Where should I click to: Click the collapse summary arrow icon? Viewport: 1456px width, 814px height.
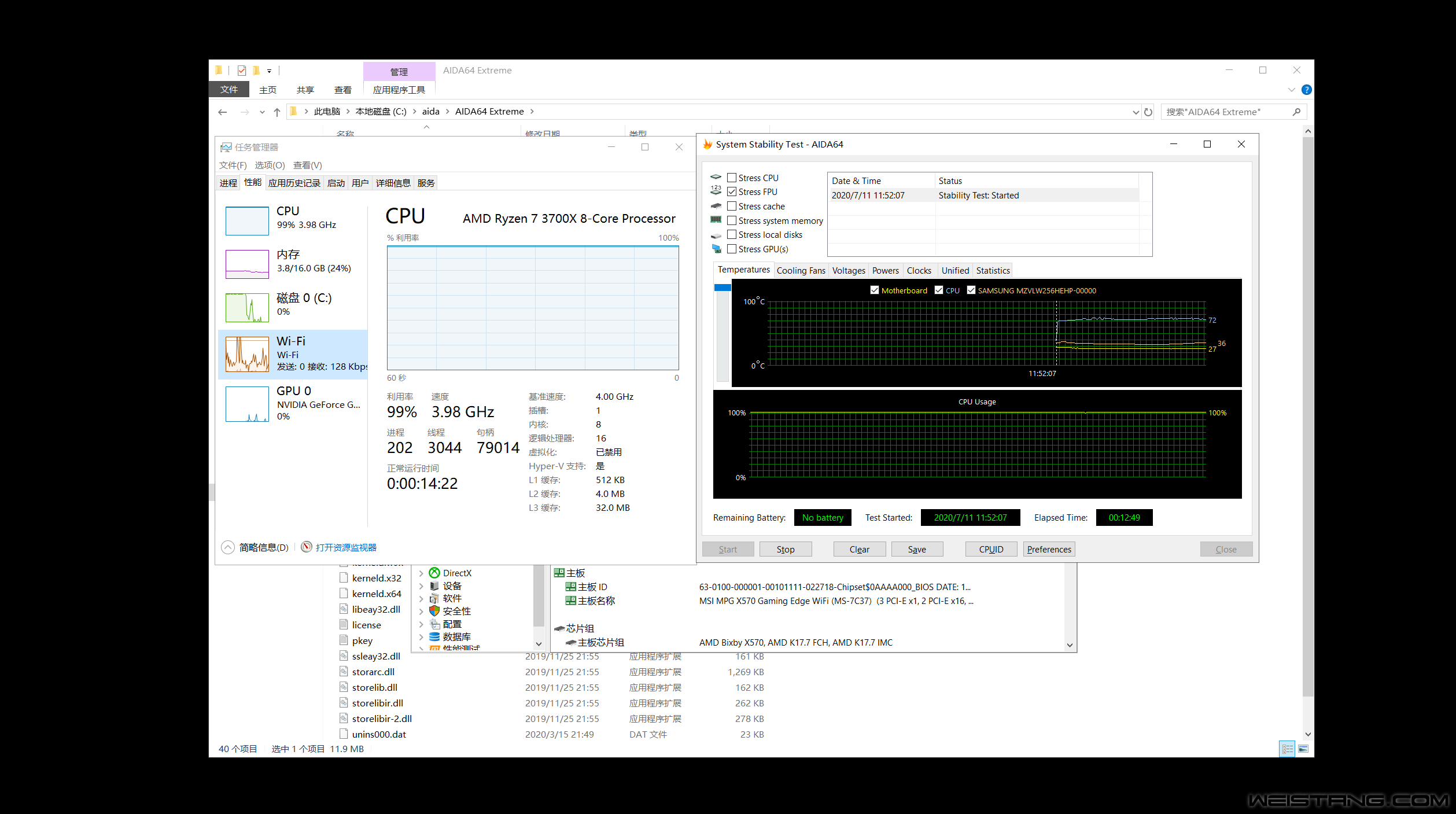[228, 547]
